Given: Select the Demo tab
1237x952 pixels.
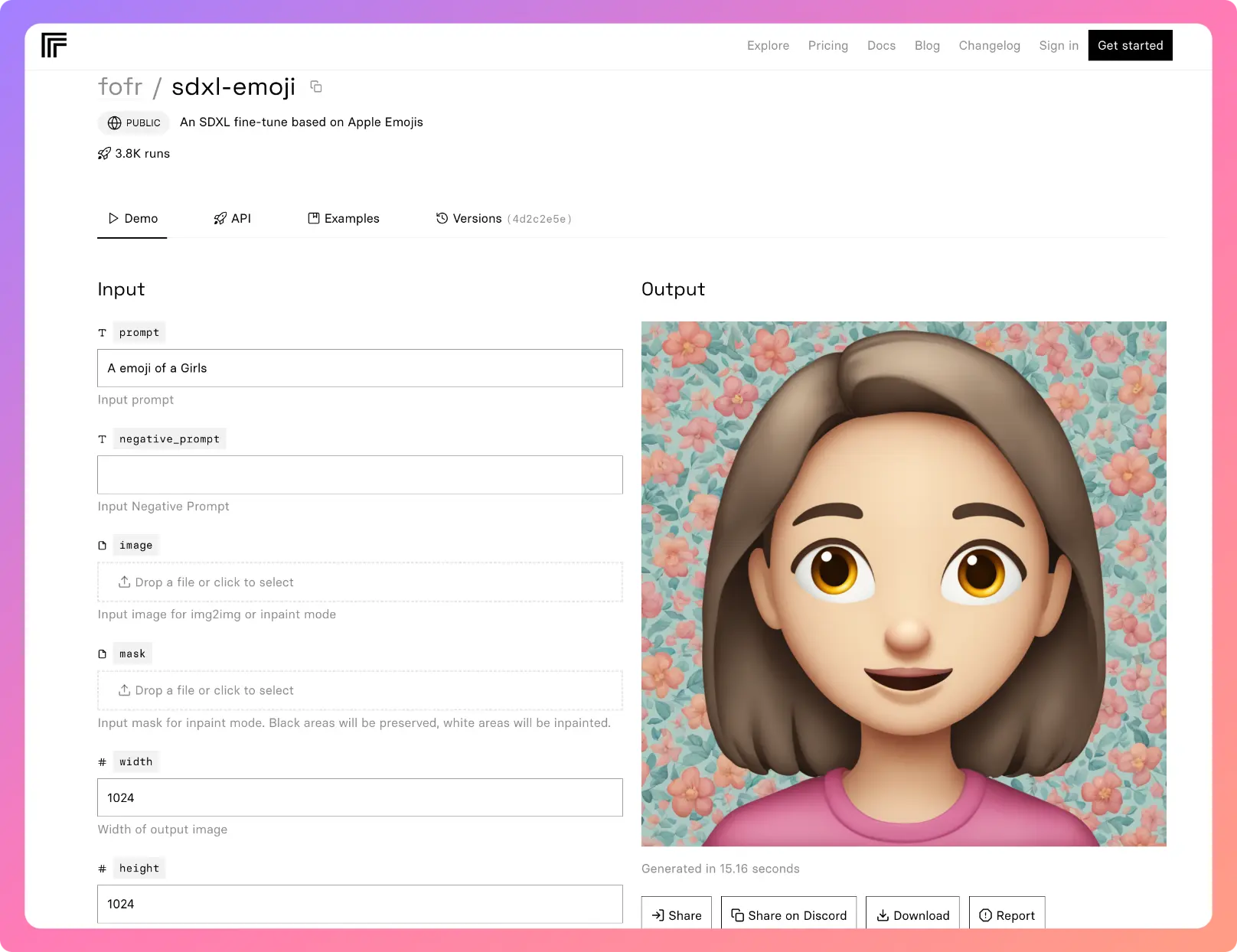Looking at the screenshot, I should pyautogui.click(x=132, y=219).
